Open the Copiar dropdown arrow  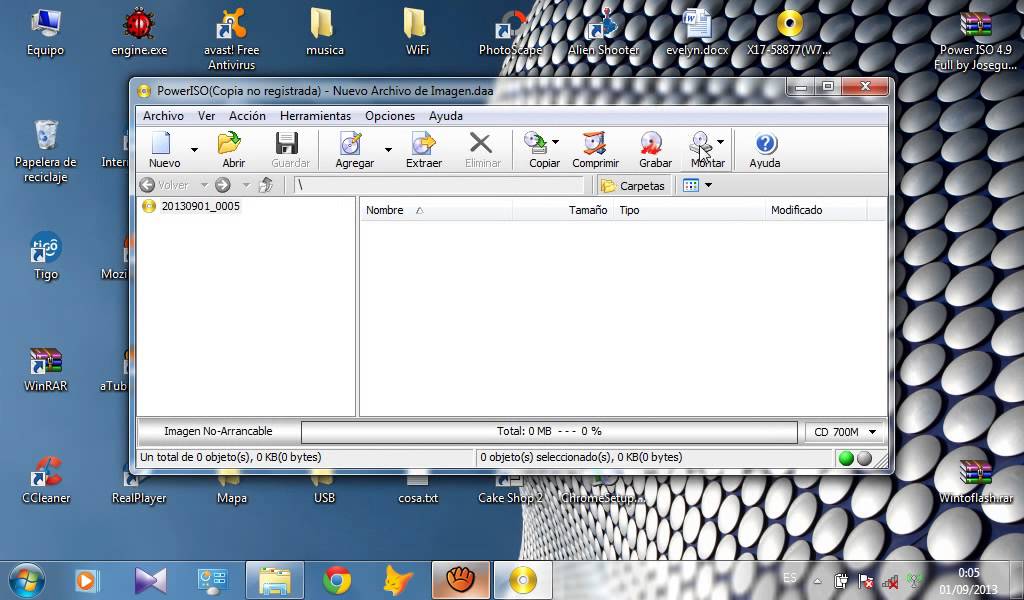[x=555, y=142]
